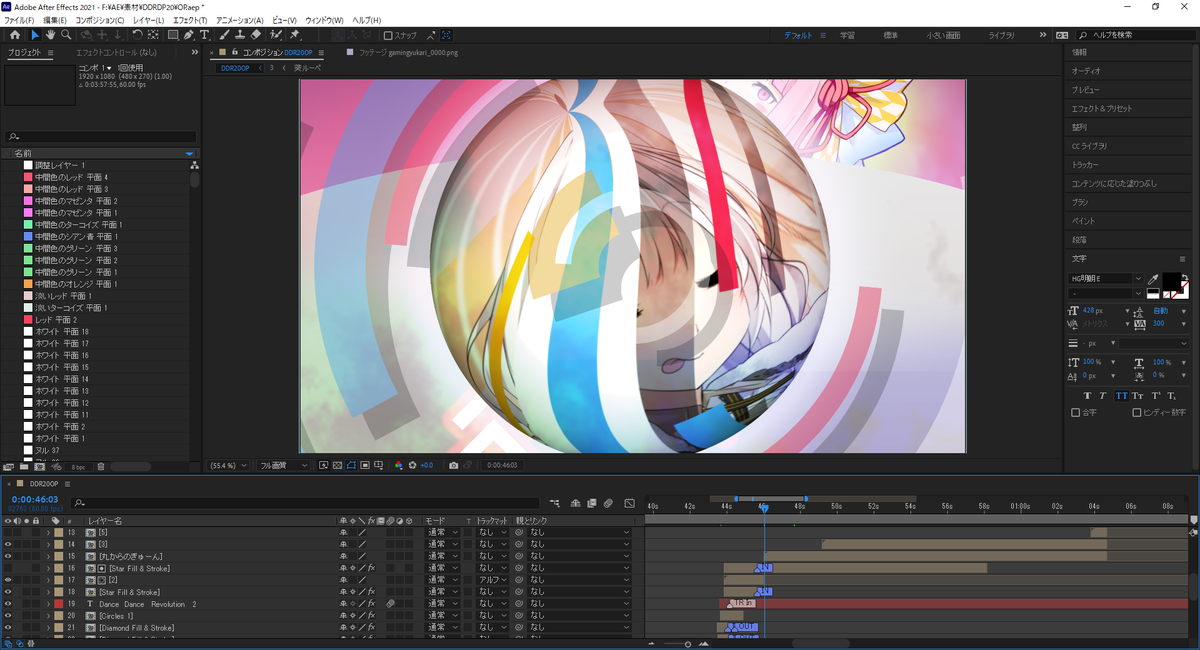Swap fill and stroke colors arrow
Image resolution: width=1200 pixels, height=650 pixels.
coord(1185,276)
